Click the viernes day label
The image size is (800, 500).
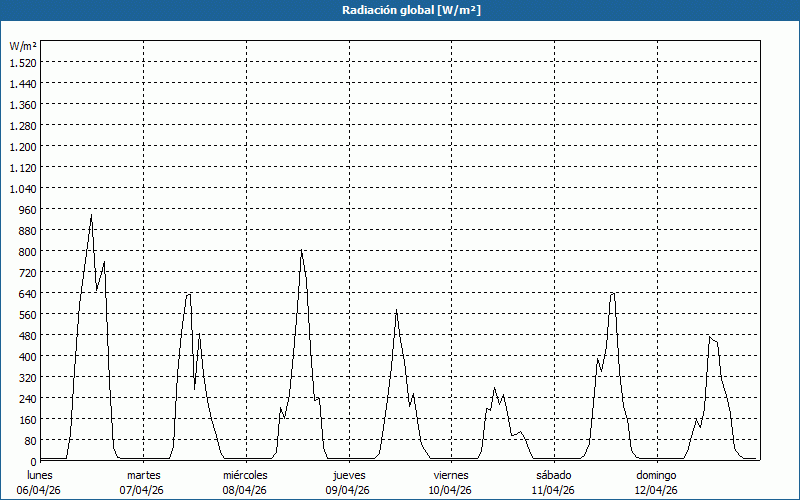pyautogui.click(x=451, y=474)
